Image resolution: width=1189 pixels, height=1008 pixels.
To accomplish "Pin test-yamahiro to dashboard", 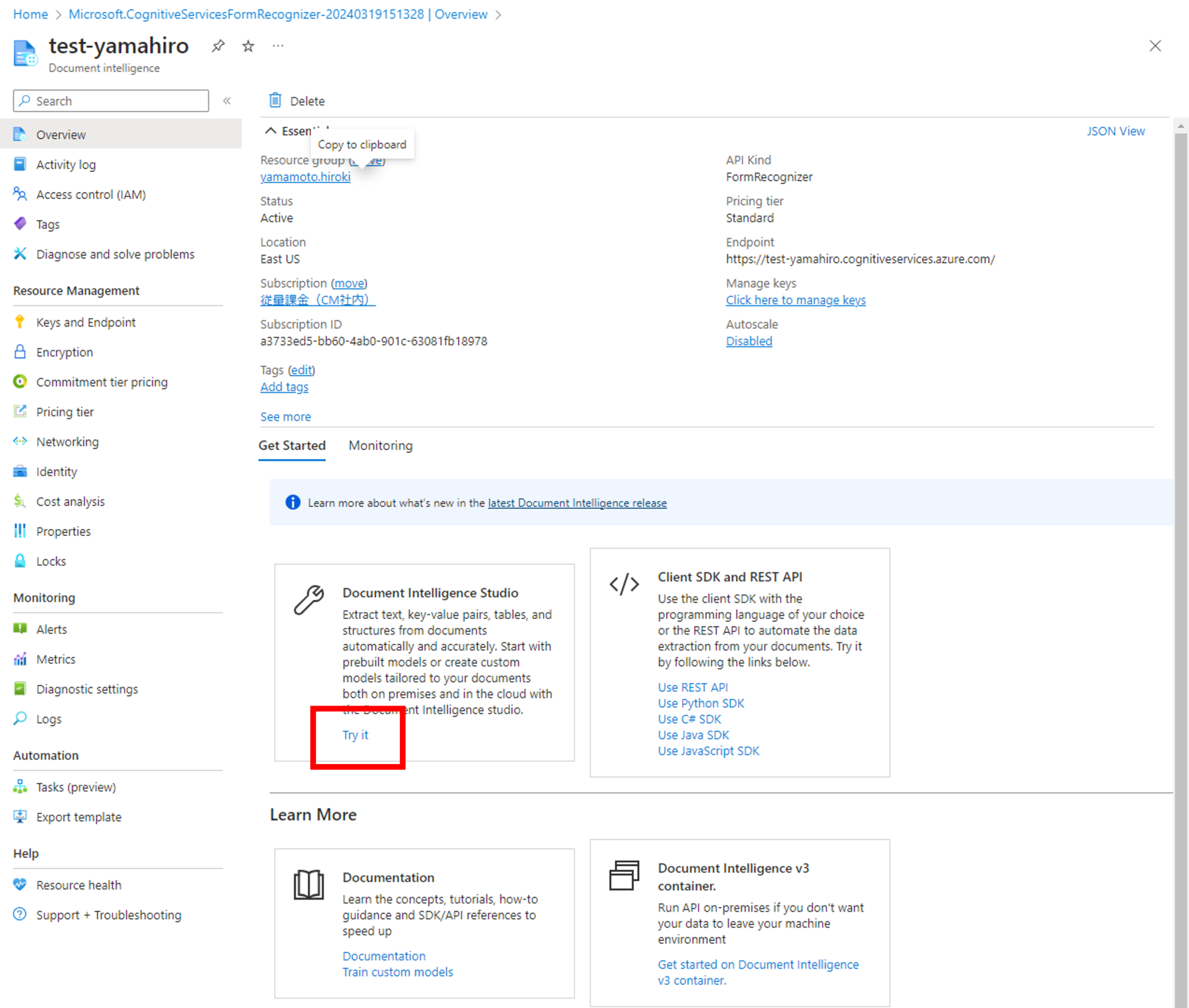I will click(218, 46).
